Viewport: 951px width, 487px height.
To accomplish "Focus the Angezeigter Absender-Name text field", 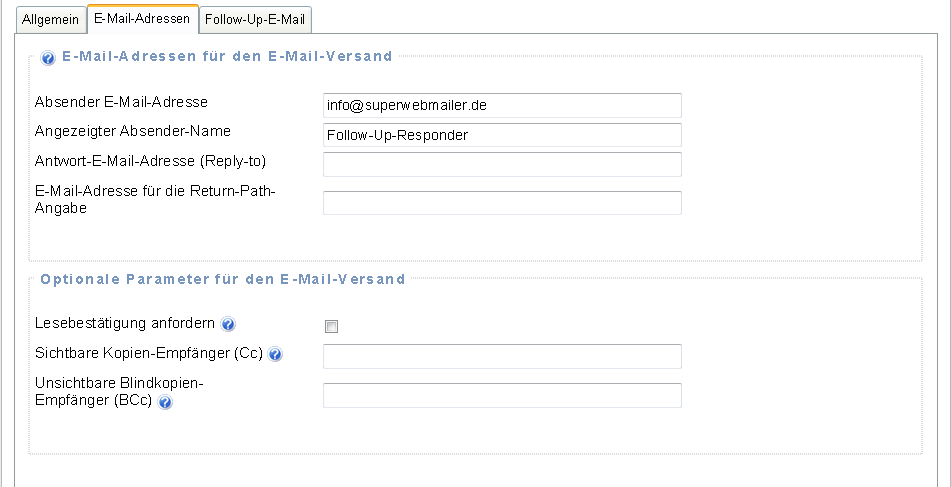I will pos(502,135).
